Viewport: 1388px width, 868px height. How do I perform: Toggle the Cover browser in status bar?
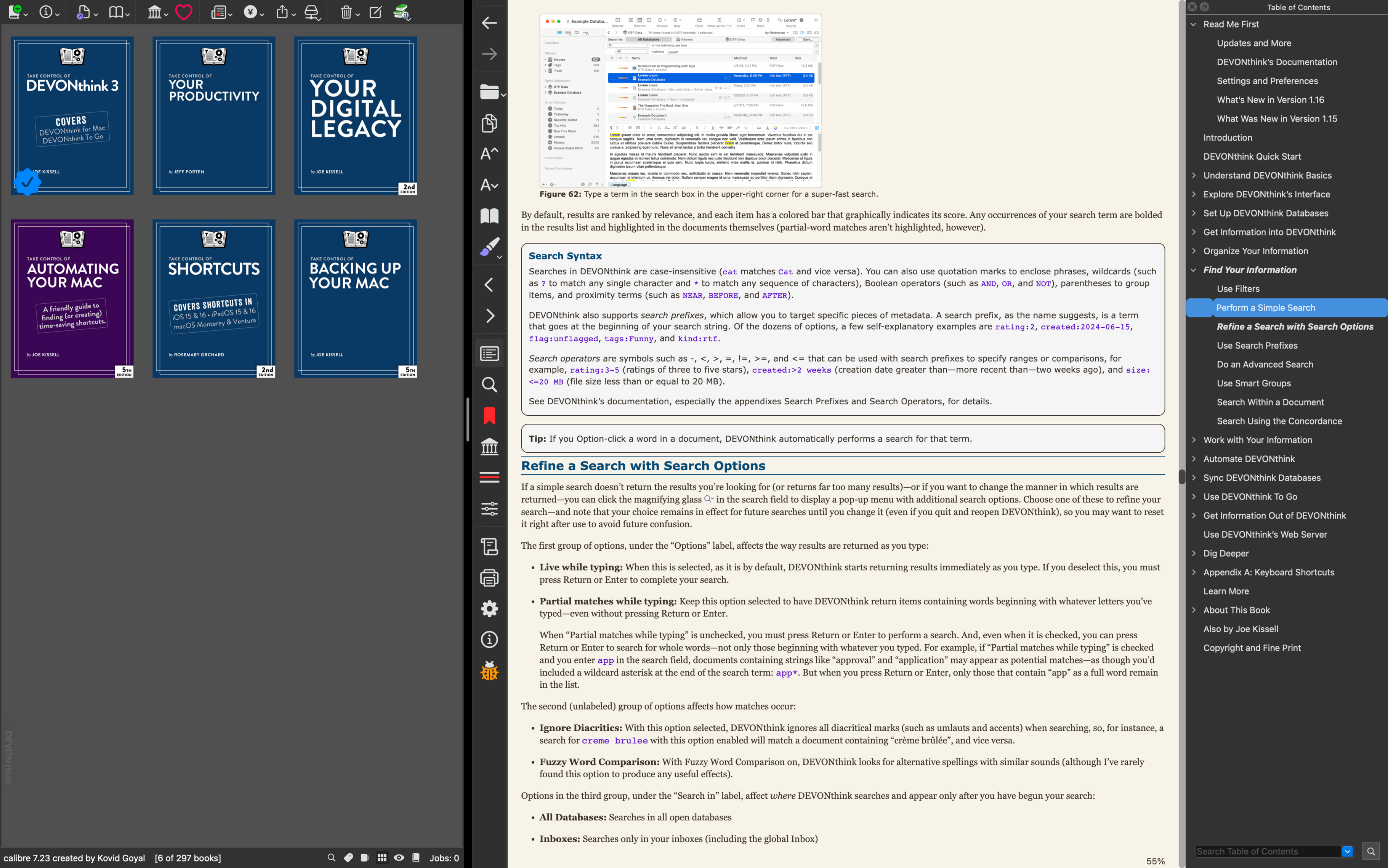pyautogui.click(x=365, y=858)
